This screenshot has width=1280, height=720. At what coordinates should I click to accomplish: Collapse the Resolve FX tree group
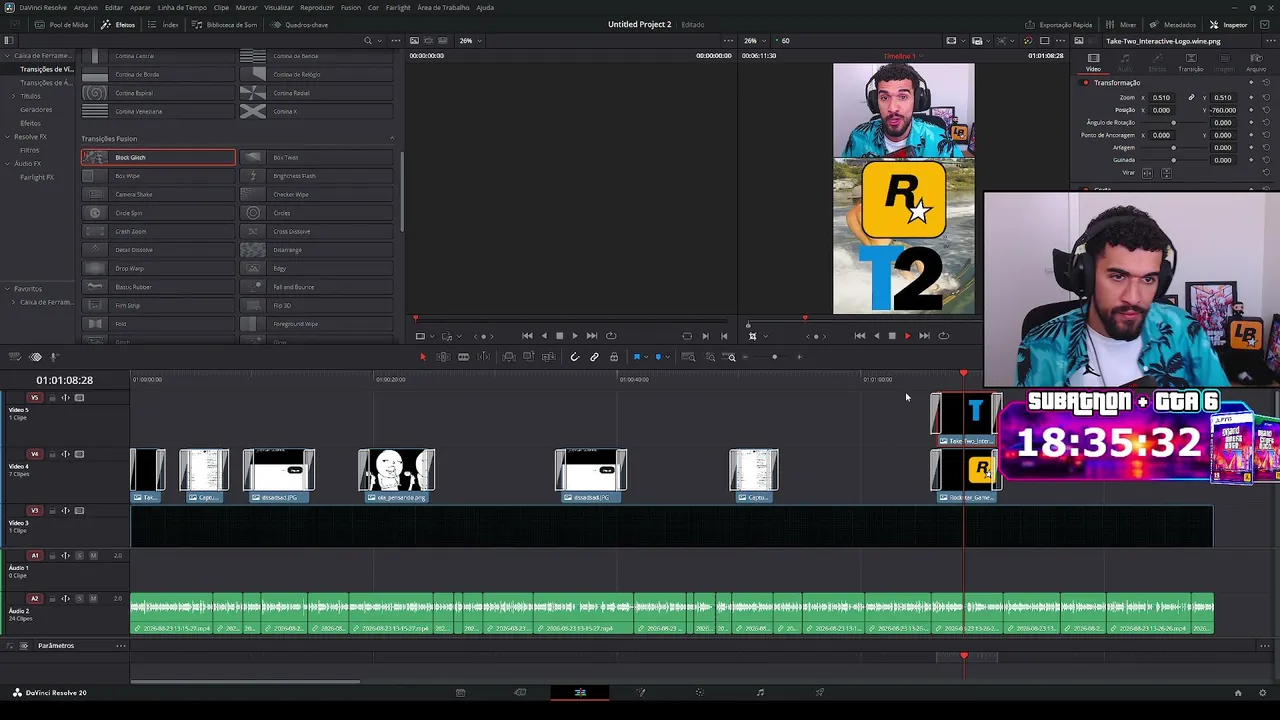[7, 137]
